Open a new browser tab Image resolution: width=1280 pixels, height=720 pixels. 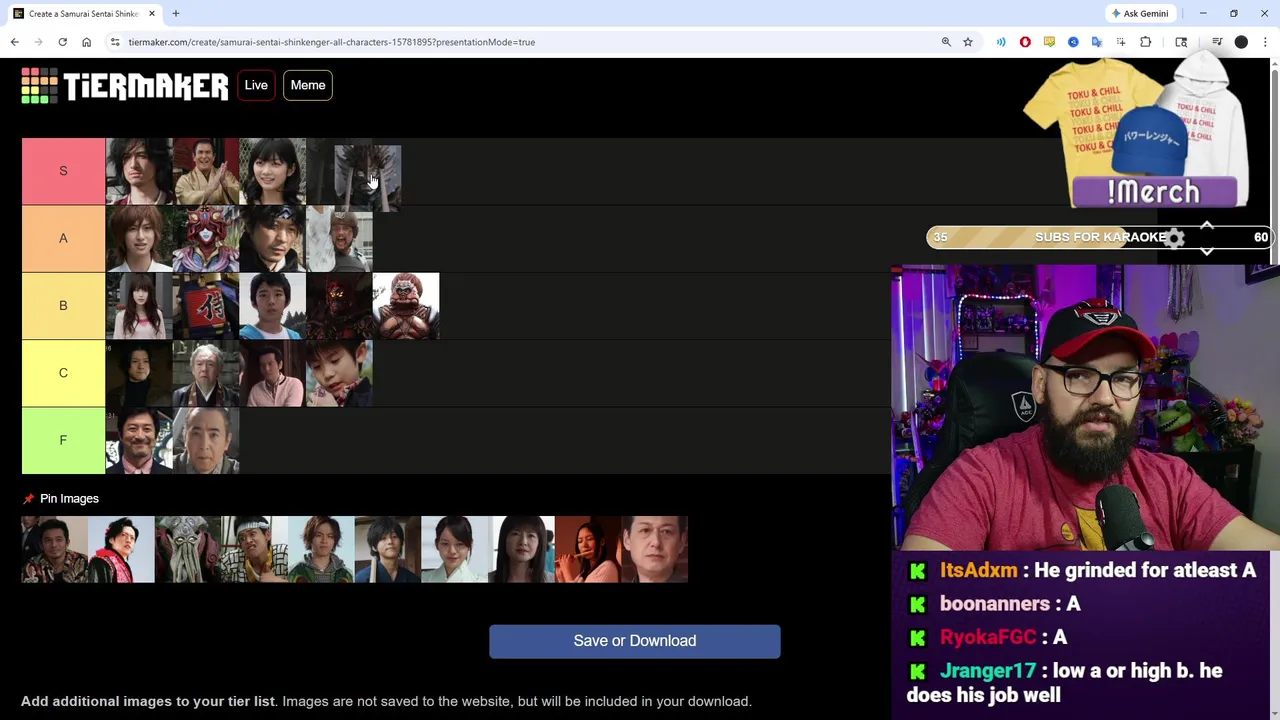pyautogui.click(x=176, y=13)
